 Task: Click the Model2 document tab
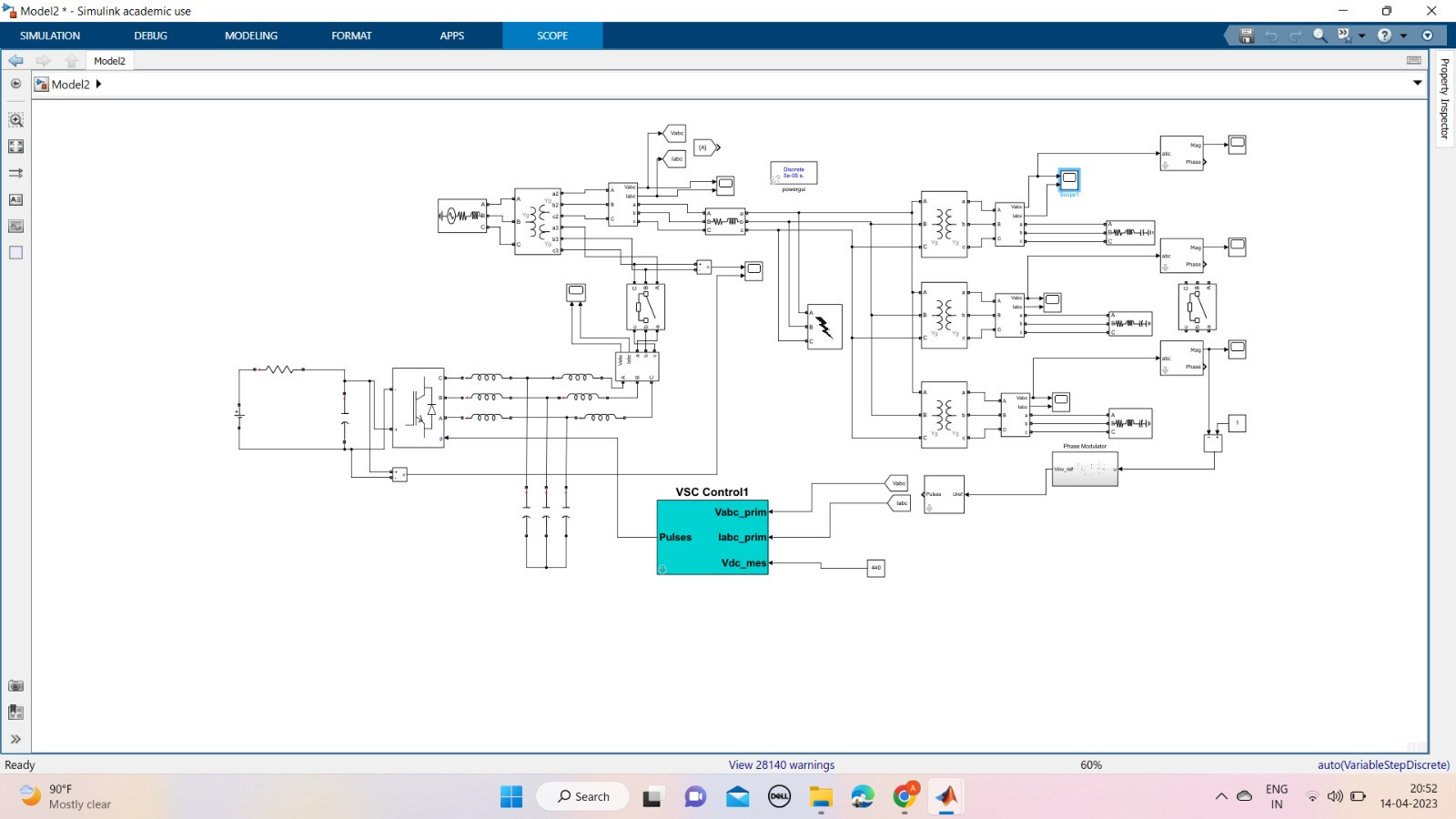[109, 61]
